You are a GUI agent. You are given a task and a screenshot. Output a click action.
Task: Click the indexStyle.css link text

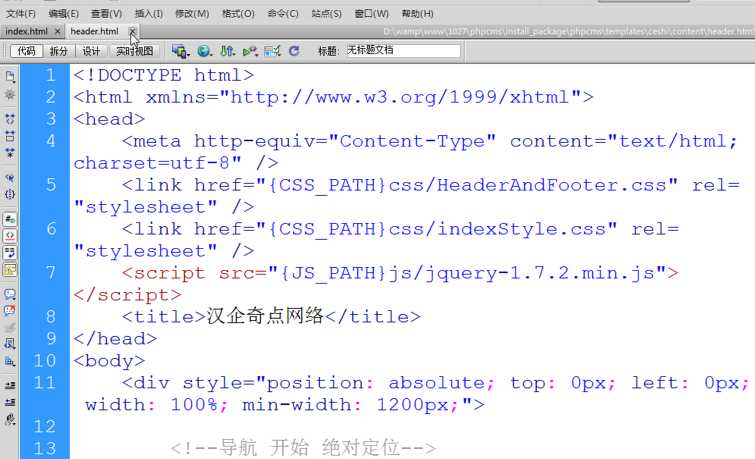click(x=497, y=229)
